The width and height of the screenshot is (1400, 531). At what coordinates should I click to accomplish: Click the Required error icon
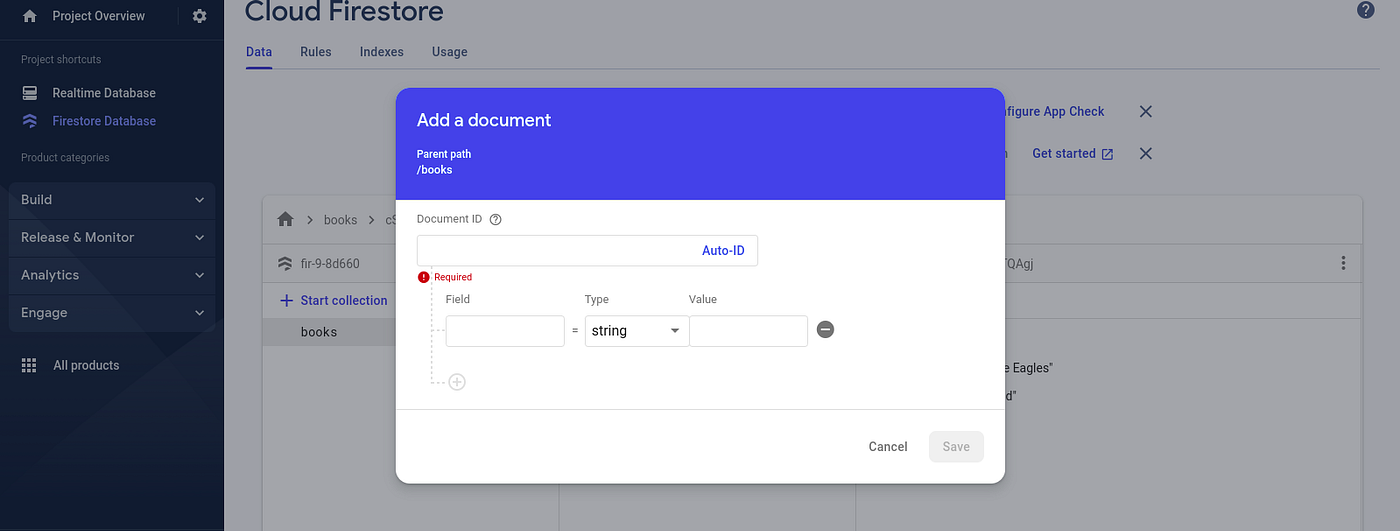(x=424, y=277)
